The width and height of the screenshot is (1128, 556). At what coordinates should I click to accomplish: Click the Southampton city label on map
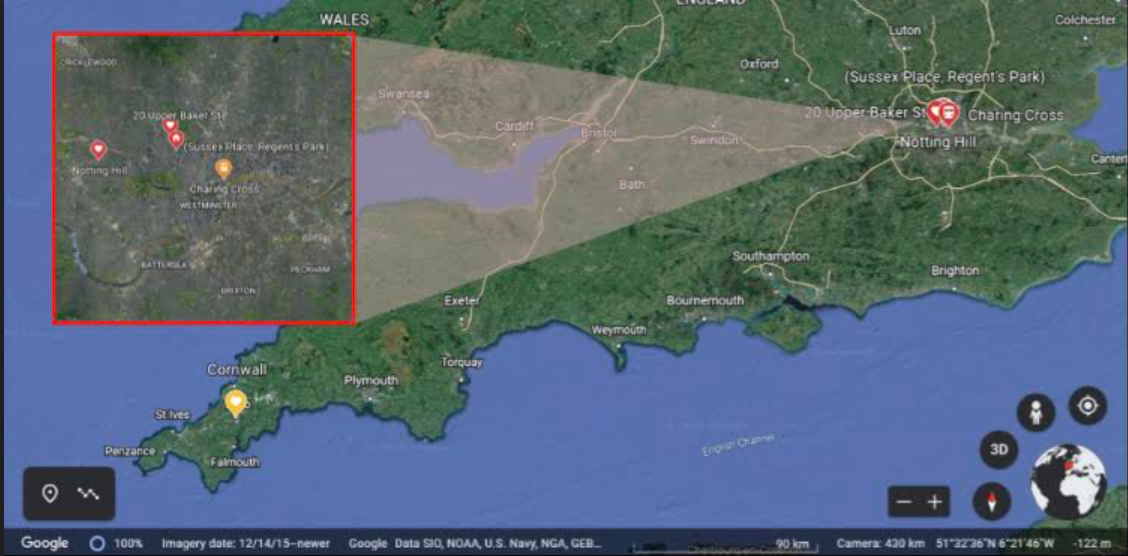770,257
